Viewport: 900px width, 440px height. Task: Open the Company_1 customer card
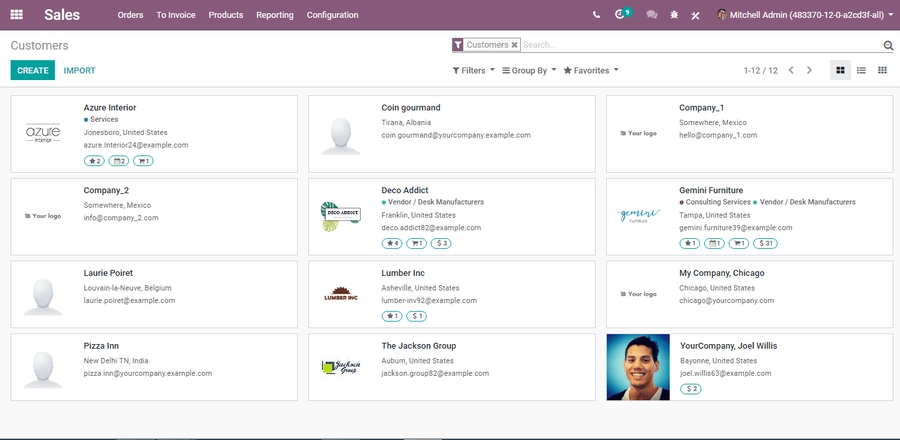750,134
